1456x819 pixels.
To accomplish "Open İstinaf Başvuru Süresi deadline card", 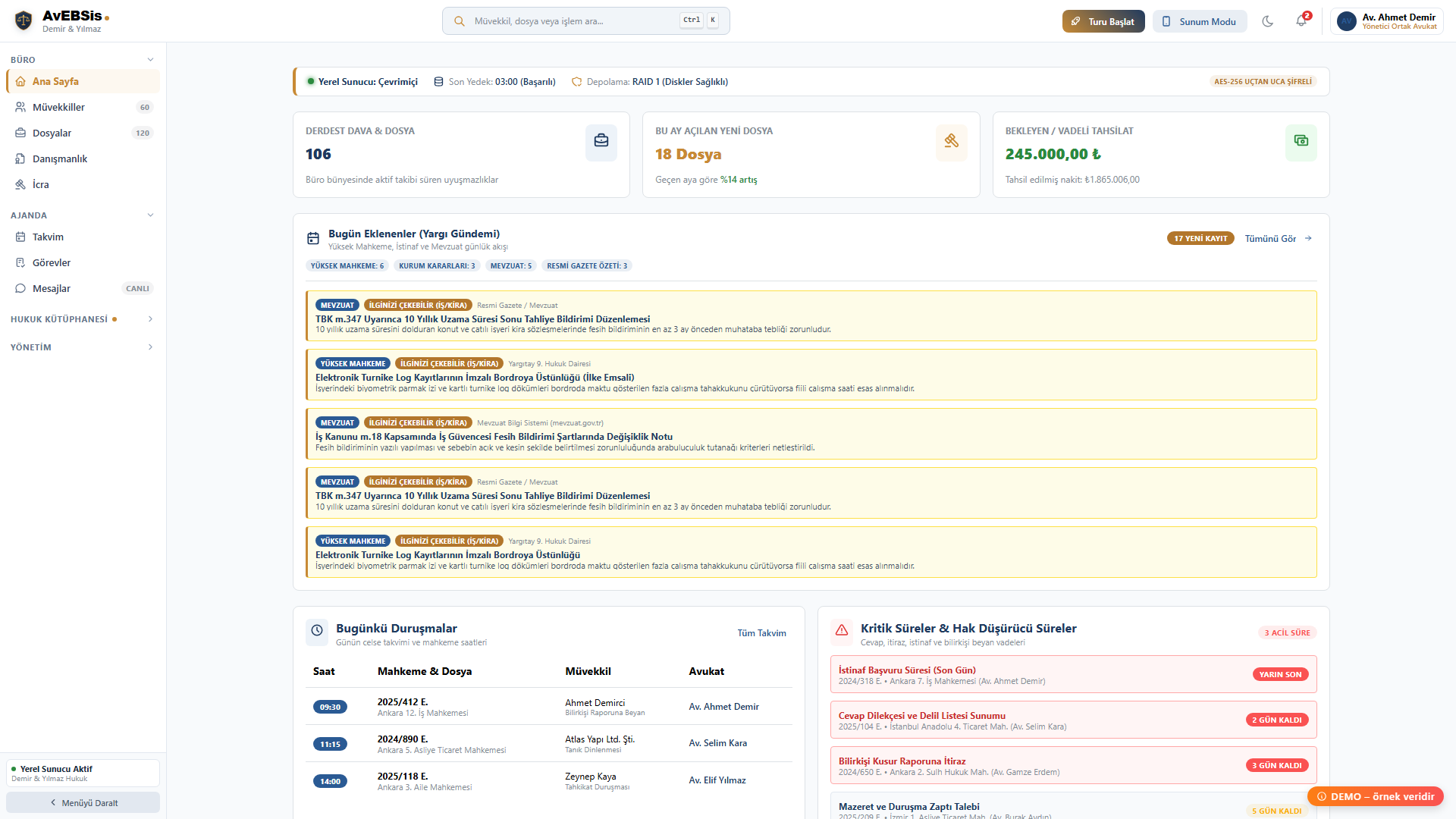I will pos(1074,674).
